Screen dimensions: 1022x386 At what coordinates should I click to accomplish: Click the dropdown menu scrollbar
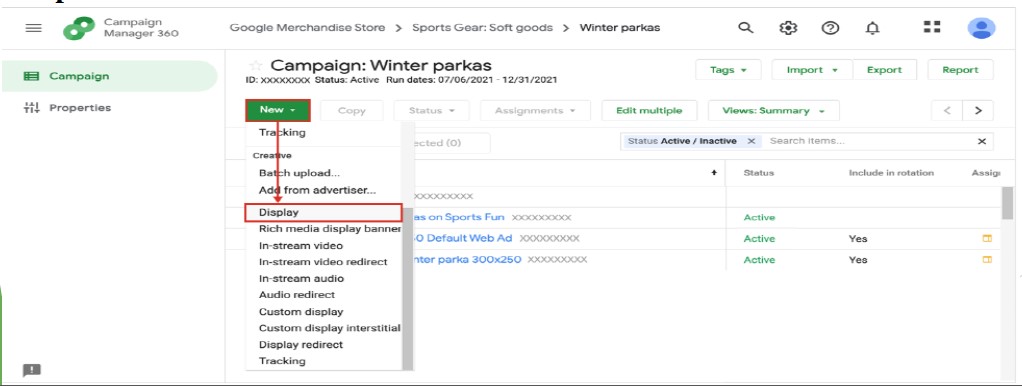pyautogui.click(x=408, y=288)
